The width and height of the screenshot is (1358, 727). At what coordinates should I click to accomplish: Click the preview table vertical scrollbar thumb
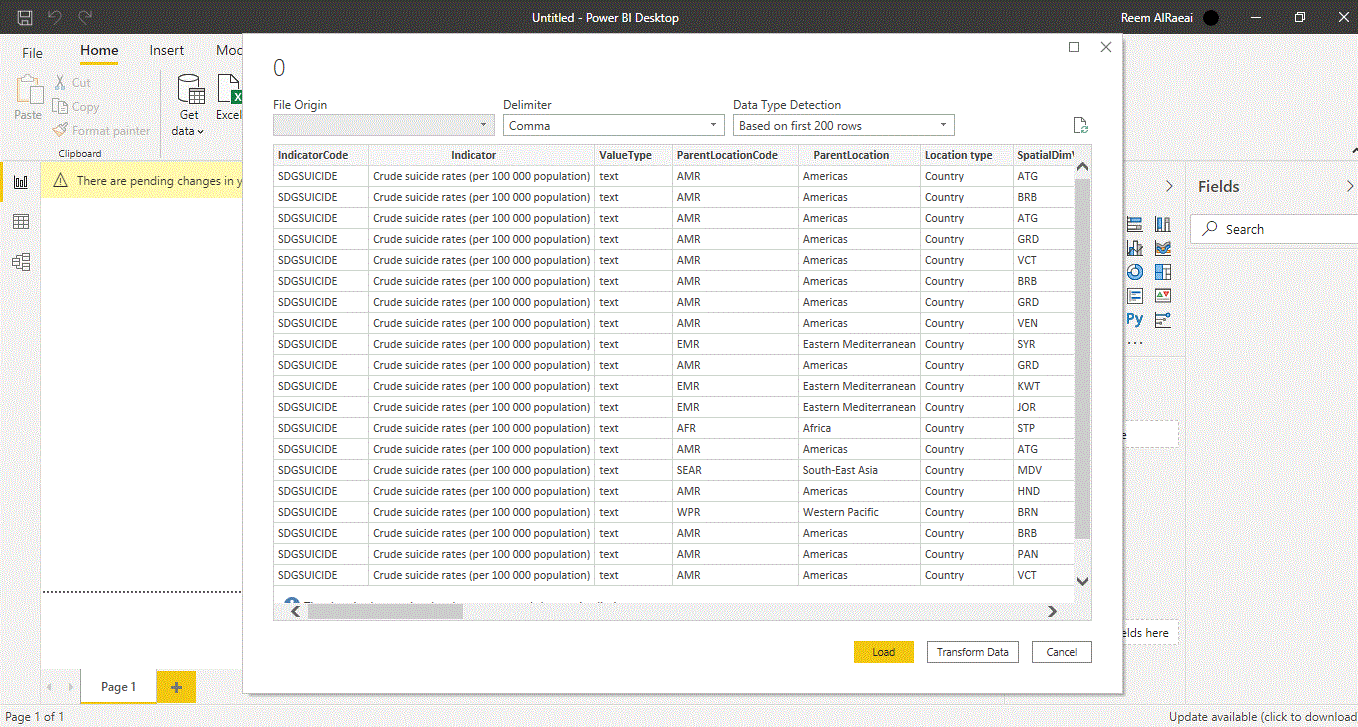tap(1082, 360)
